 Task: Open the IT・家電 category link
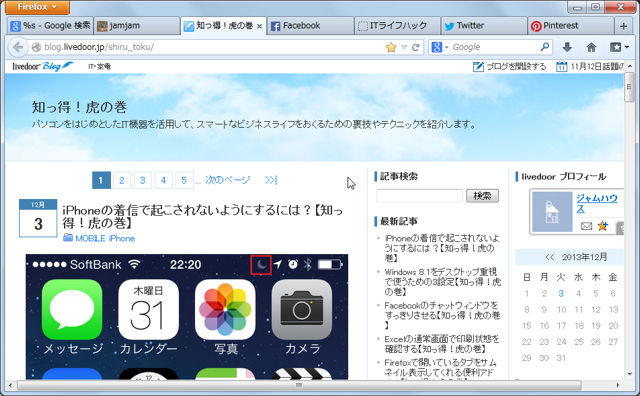pos(99,67)
